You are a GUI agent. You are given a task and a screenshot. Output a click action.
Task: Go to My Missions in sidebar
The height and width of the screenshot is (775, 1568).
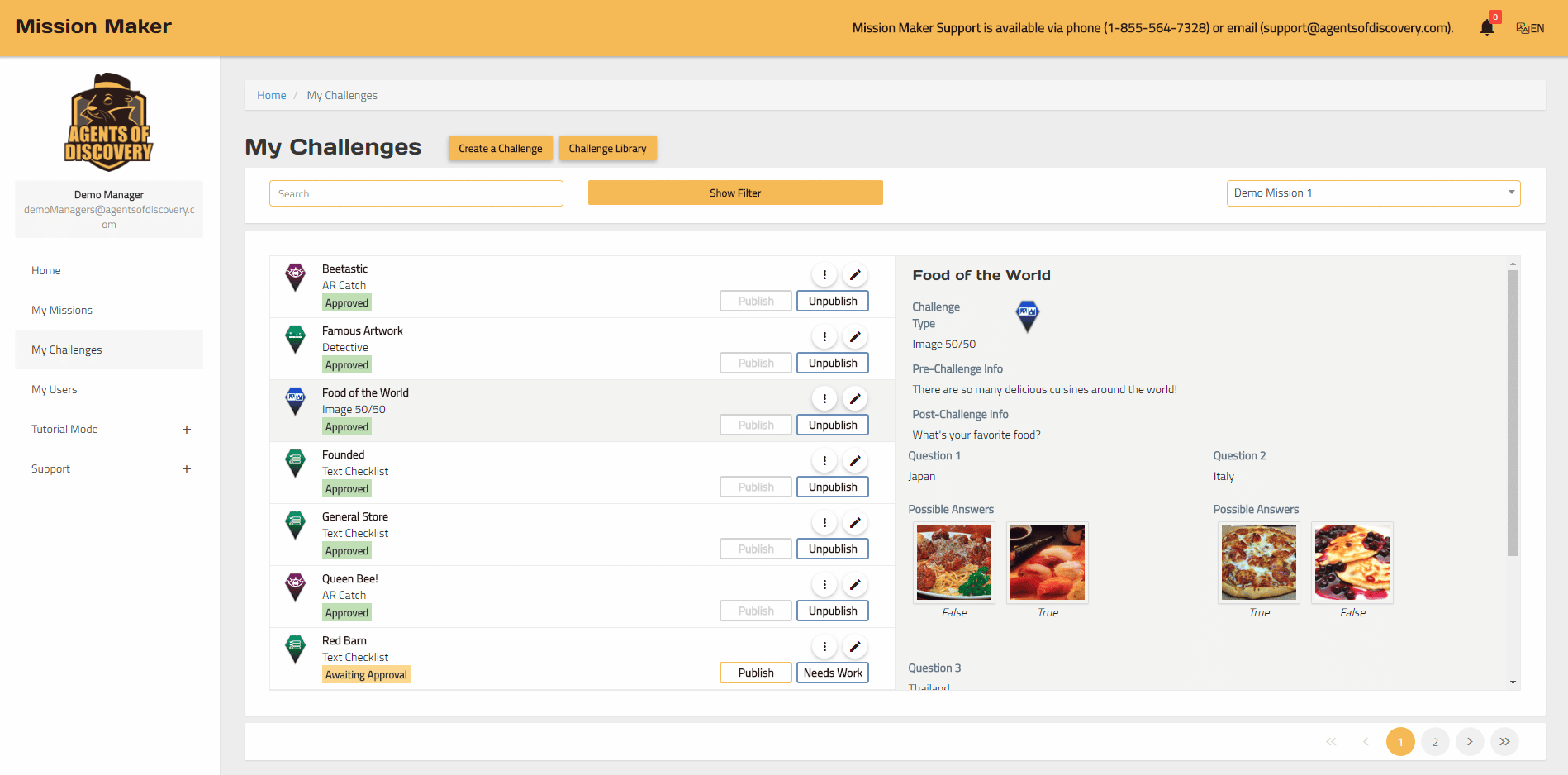tap(62, 311)
